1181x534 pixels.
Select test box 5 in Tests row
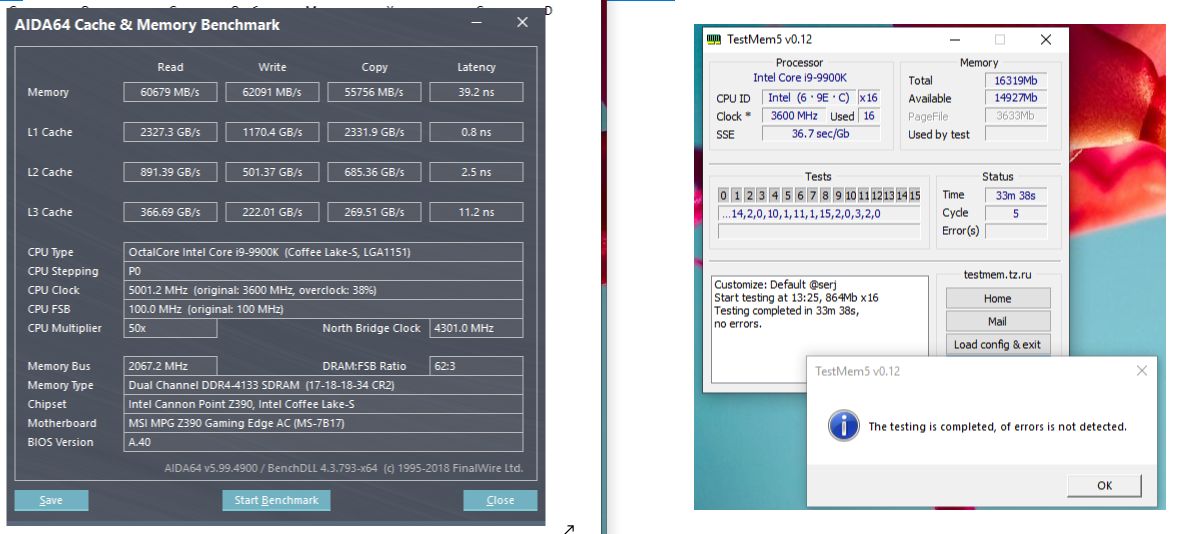pos(787,196)
